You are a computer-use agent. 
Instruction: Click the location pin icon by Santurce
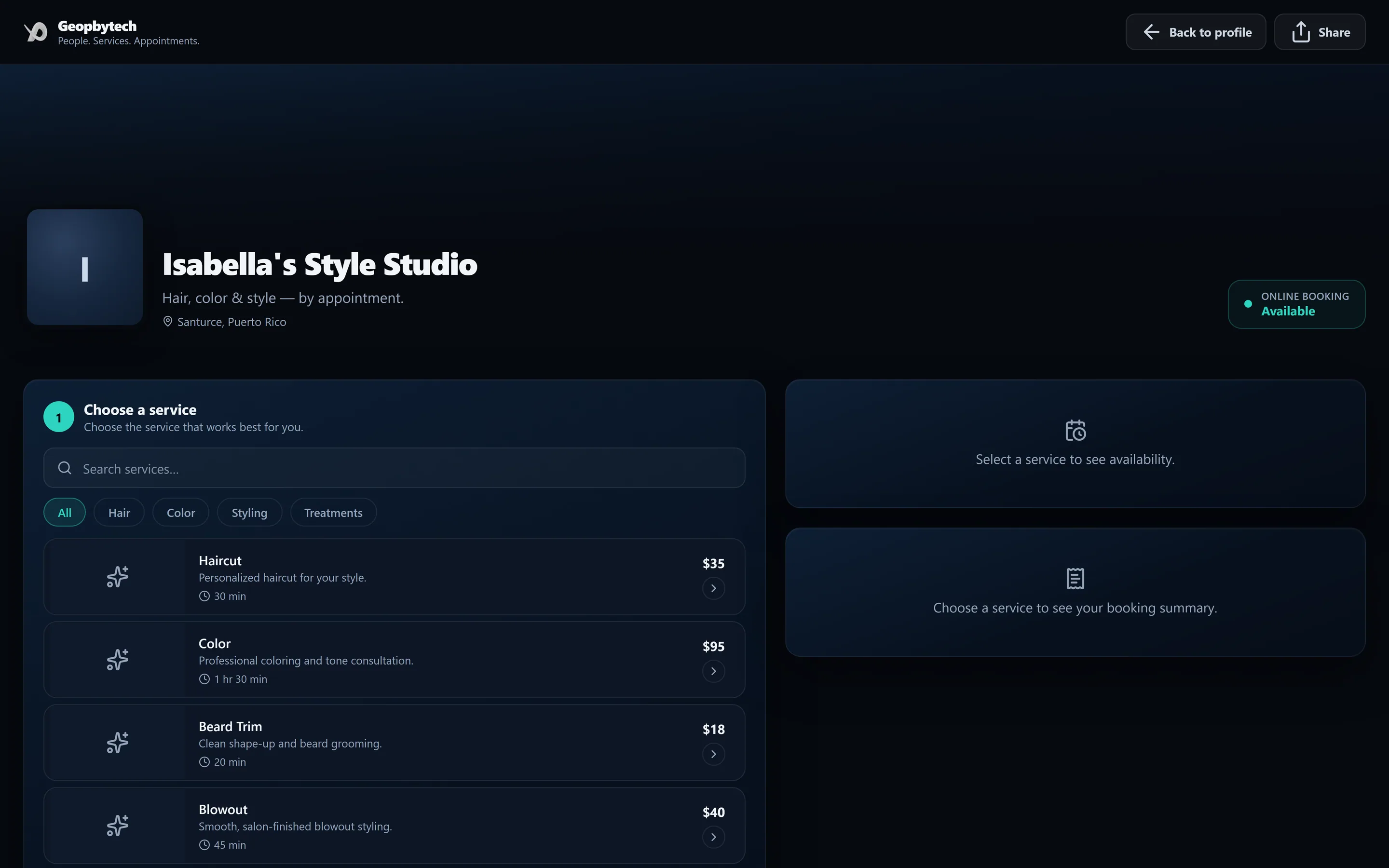[x=168, y=322]
